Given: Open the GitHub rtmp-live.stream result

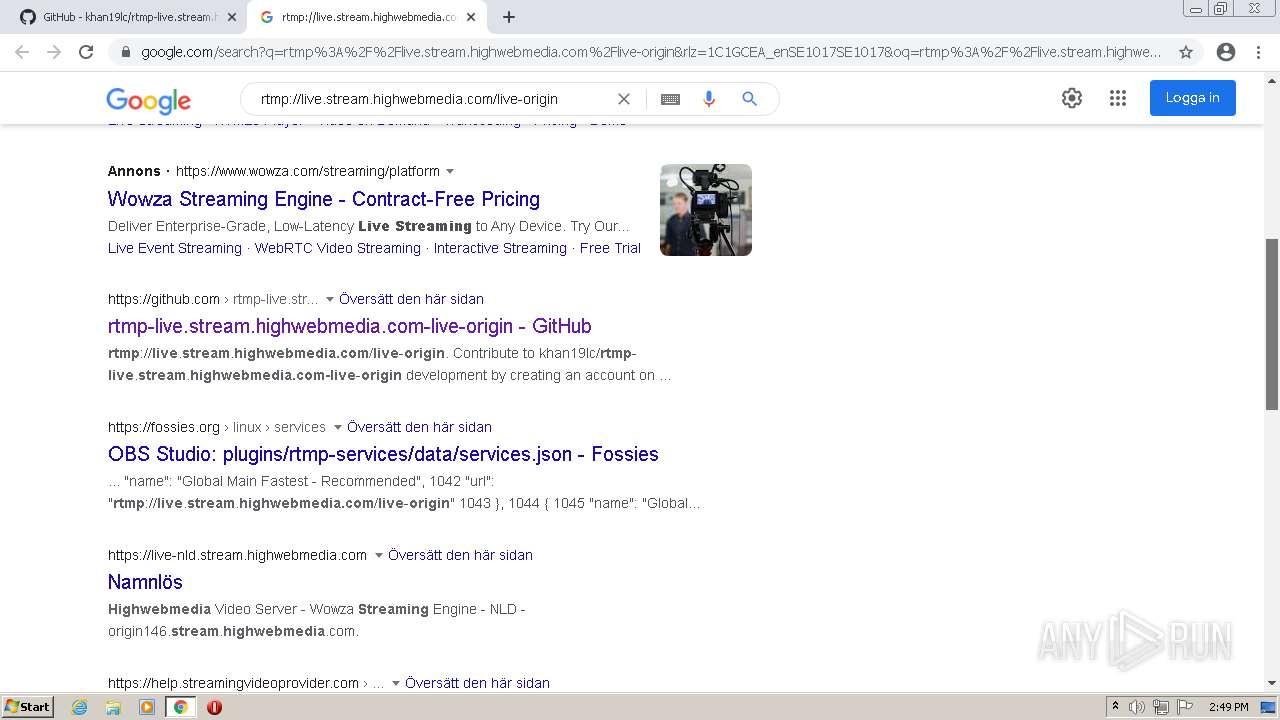Looking at the screenshot, I should point(350,326).
